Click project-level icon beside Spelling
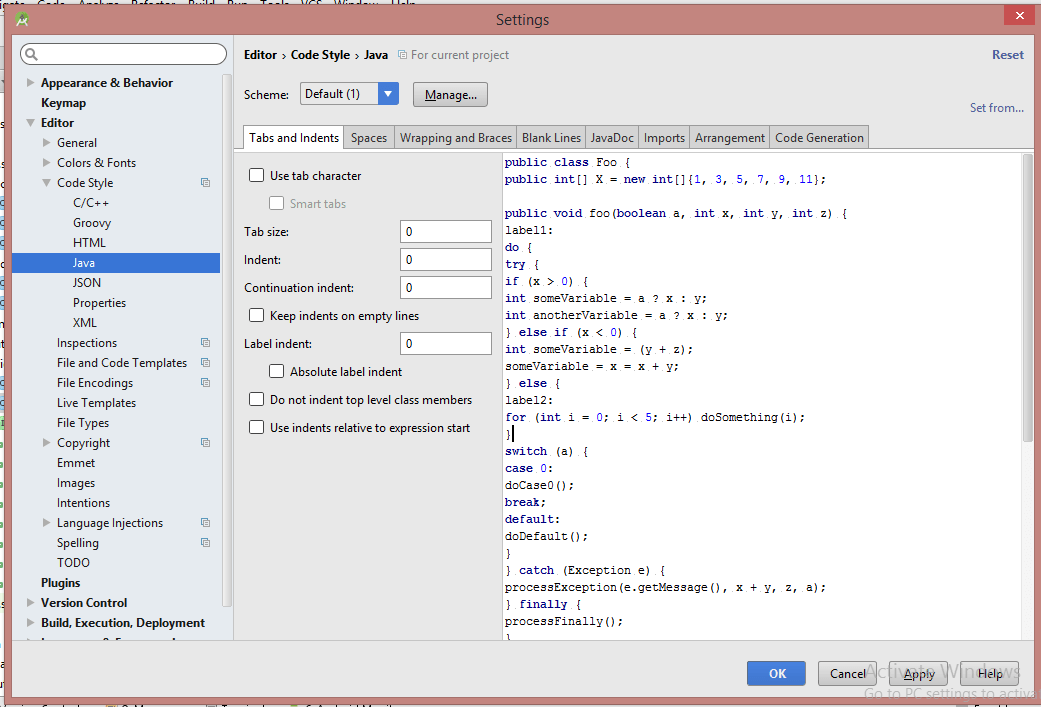The height and width of the screenshot is (707, 1041). [205, 543]
